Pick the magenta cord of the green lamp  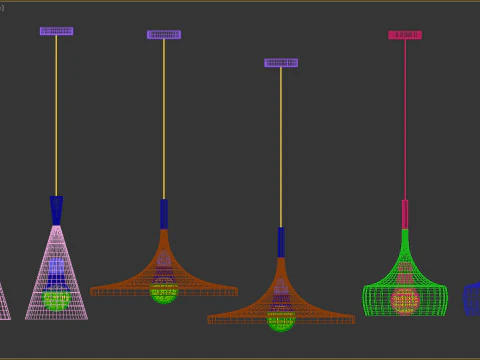coord(405,120)
